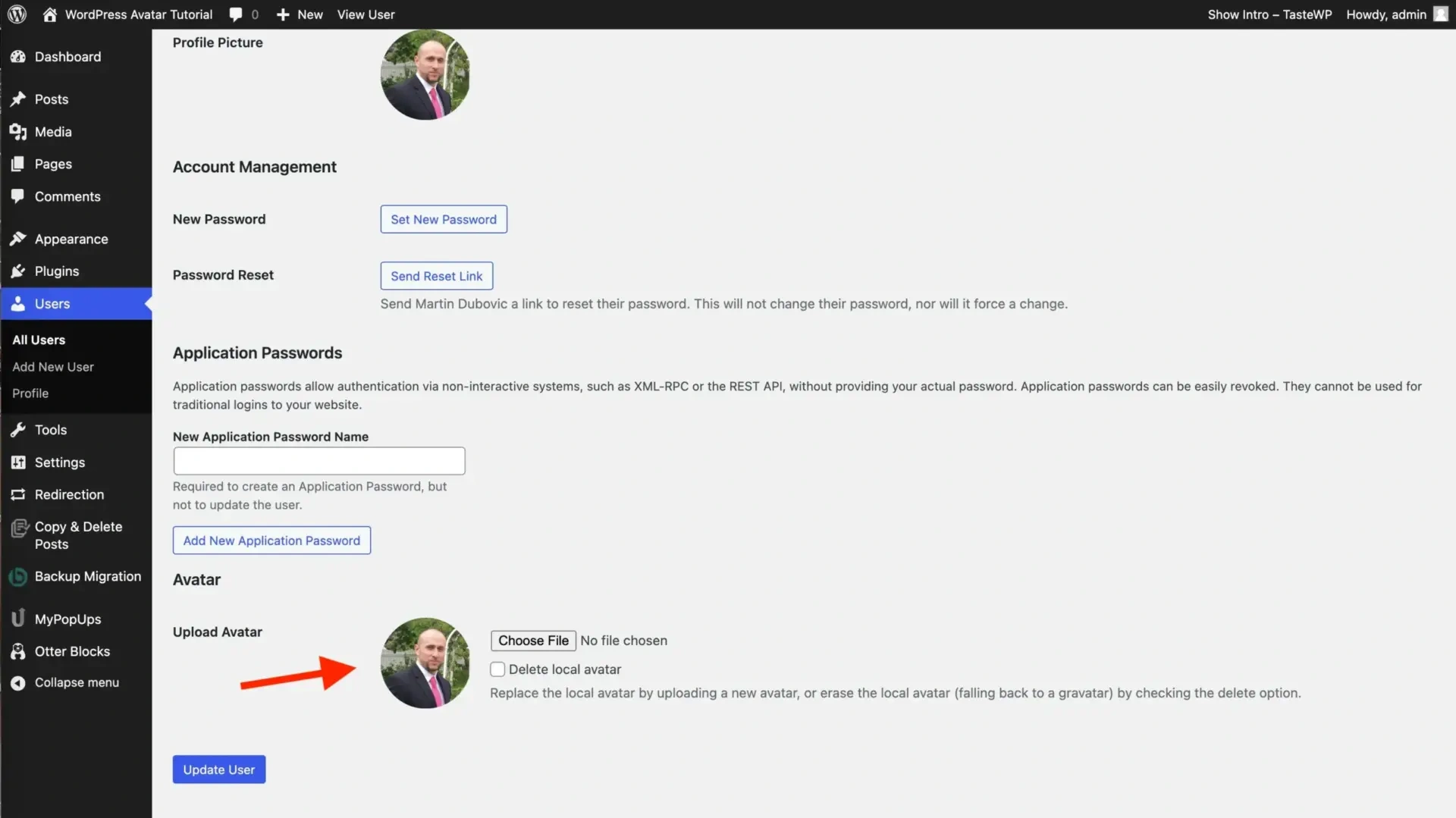Click the Update User button
Image resolution: width=1456 pixels, height=818 pixels.
(218, 769)
